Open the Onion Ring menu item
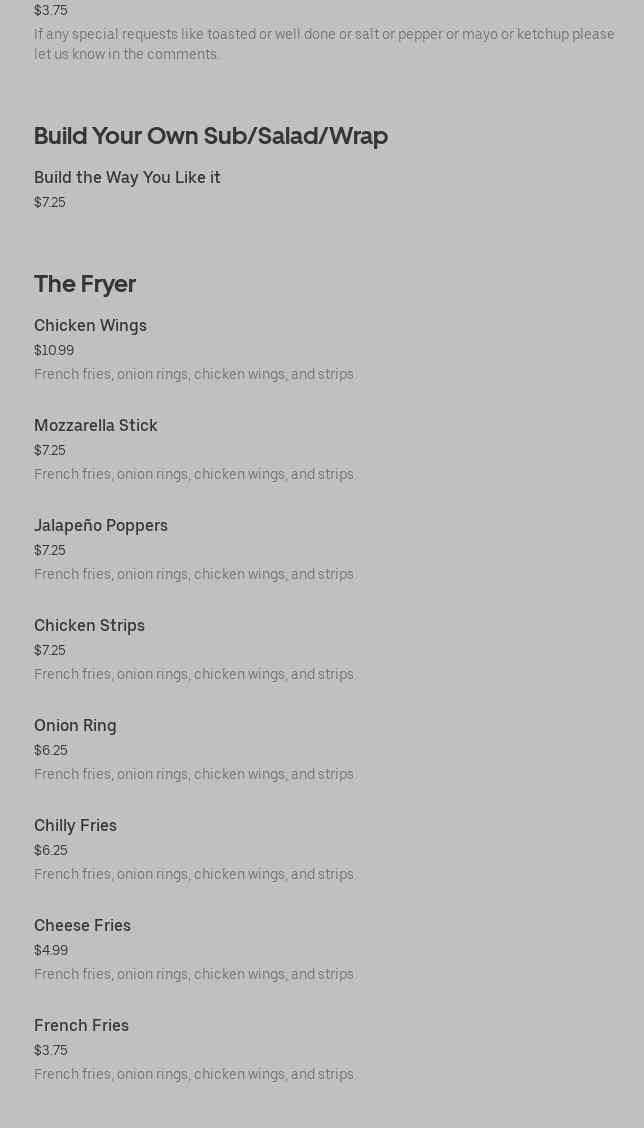The image size is (644, 1128). pos(75,726)
